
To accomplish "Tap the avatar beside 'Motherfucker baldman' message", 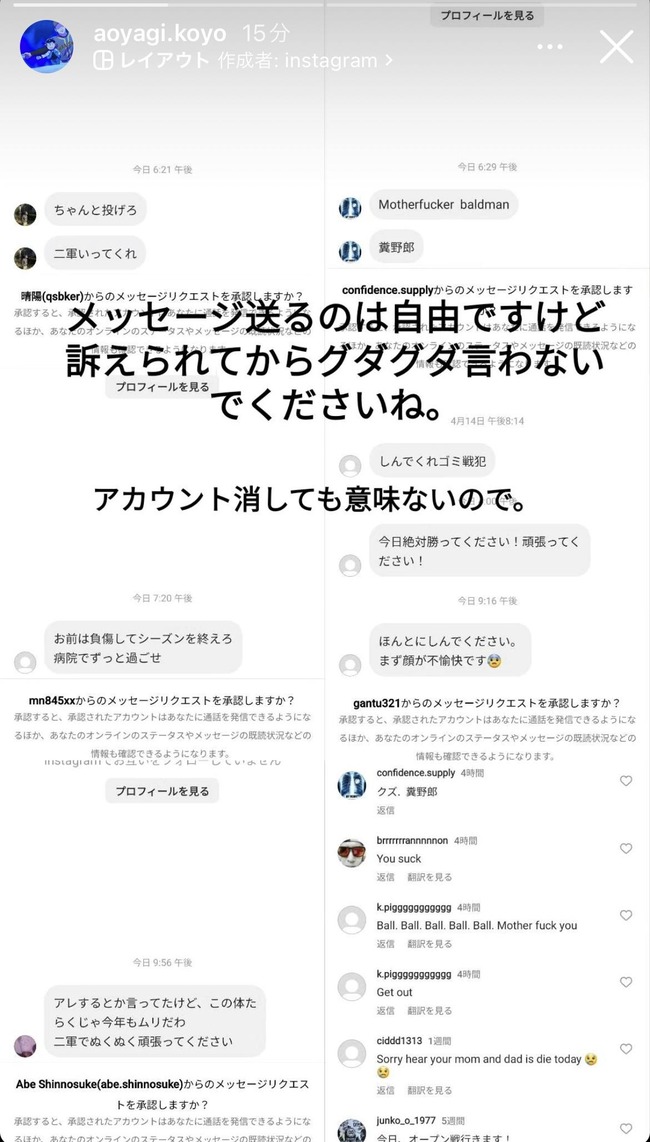I will coord(351,208).
